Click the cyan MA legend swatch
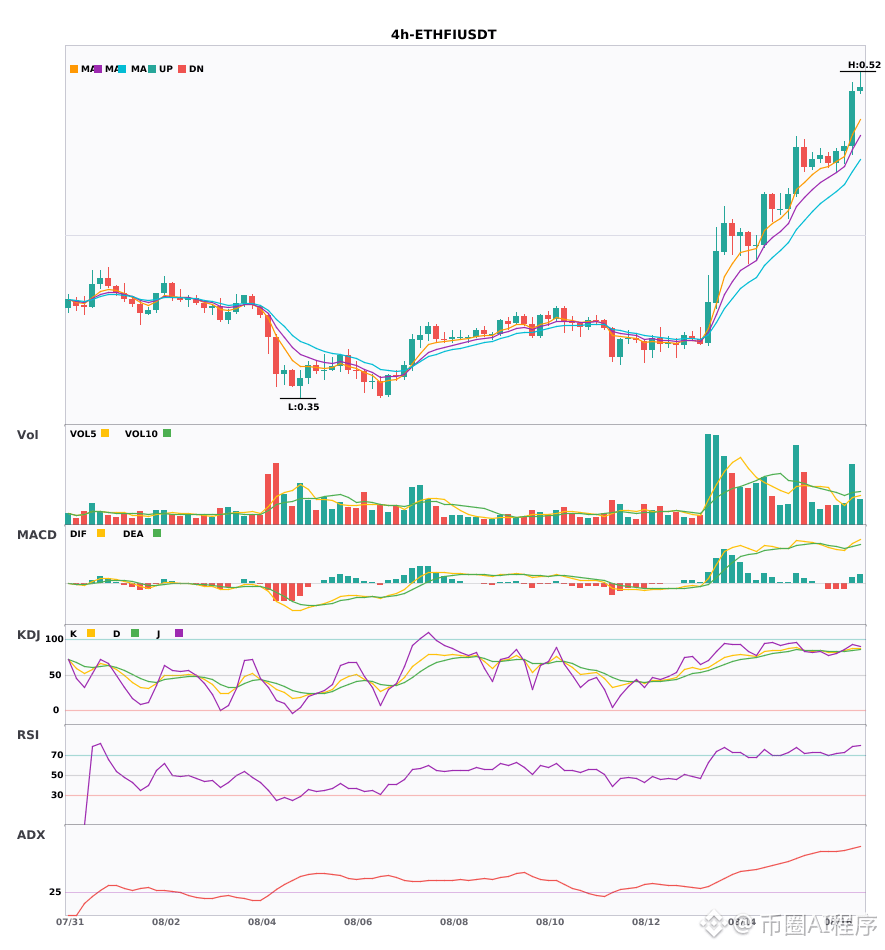 point(122,69)
